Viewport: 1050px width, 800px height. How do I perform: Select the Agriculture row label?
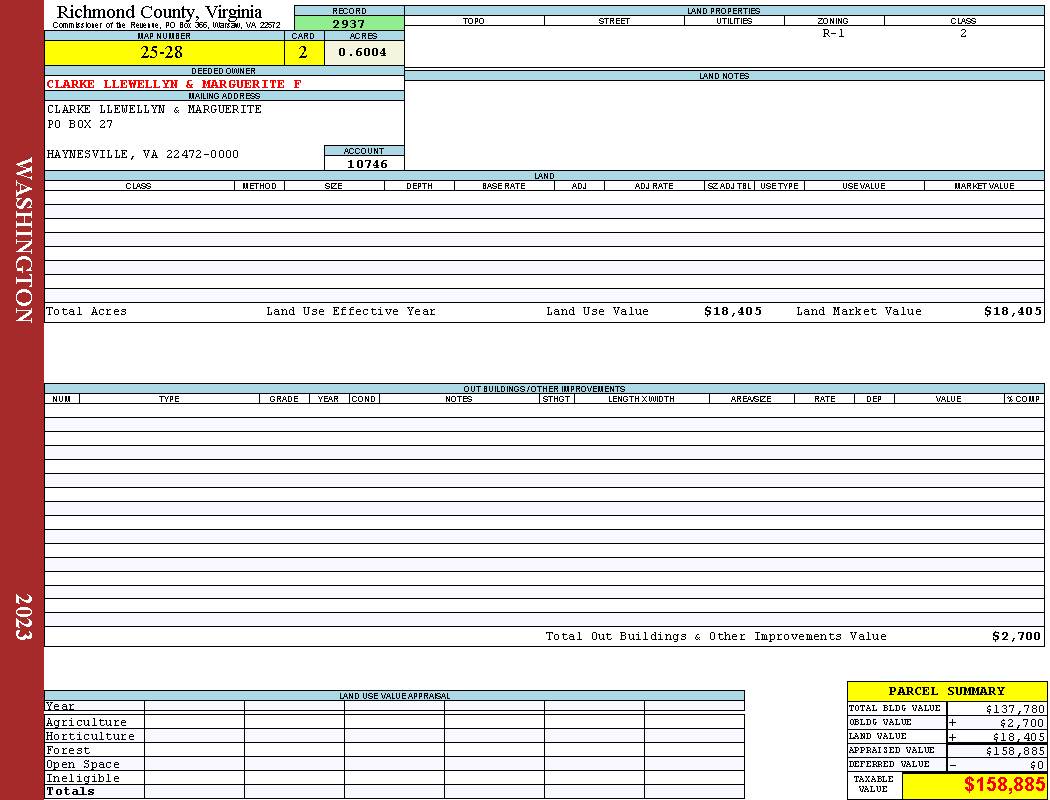click(86, 722)
